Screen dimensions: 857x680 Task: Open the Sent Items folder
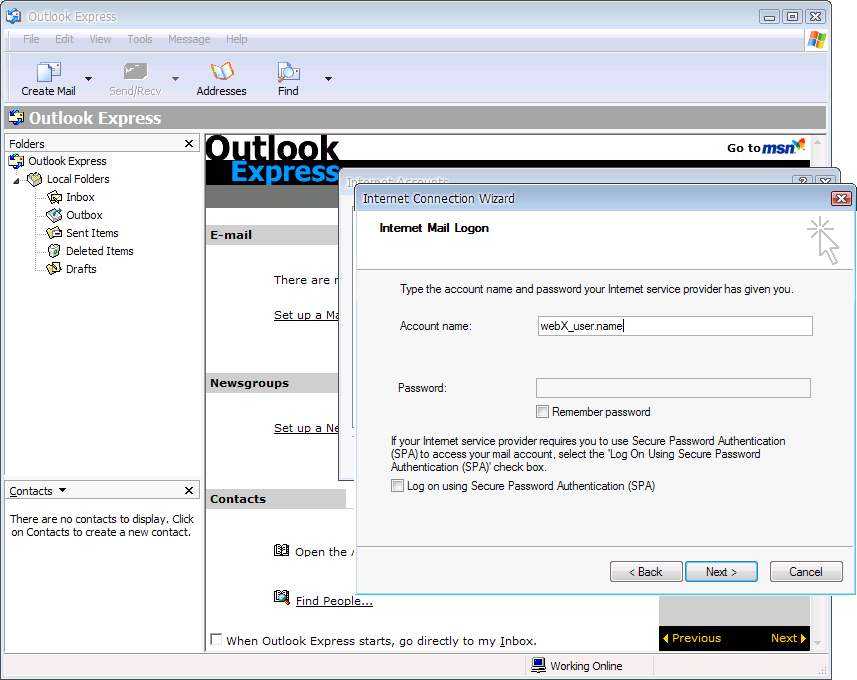click(92, 233)
